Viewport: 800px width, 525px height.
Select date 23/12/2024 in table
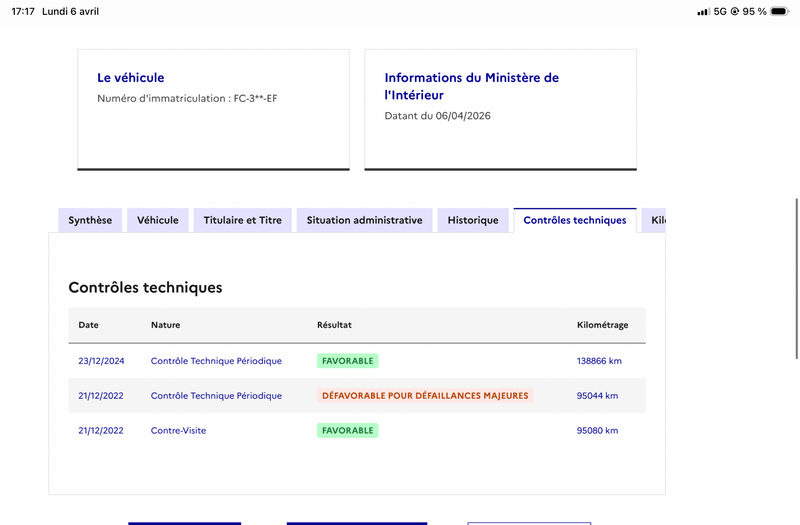coord(101,361)
